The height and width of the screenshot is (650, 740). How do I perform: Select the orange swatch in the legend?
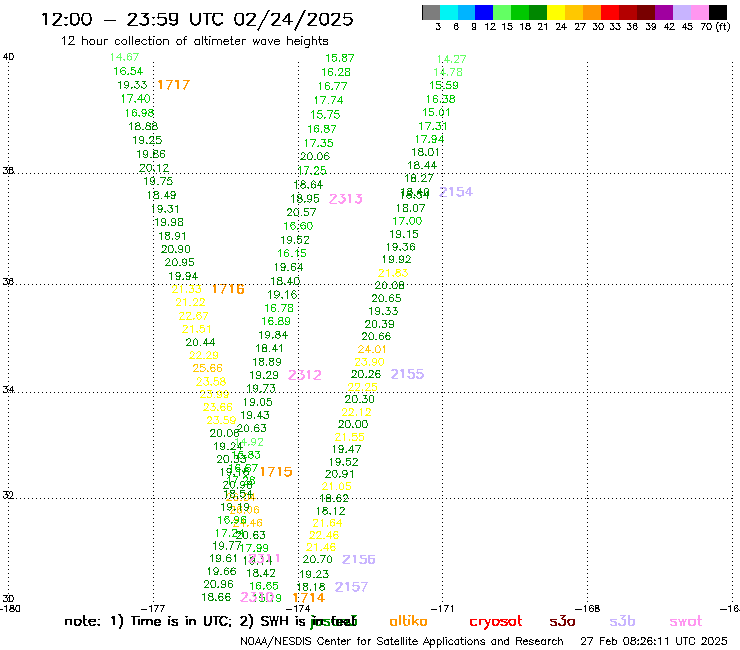tap(592, 12)
